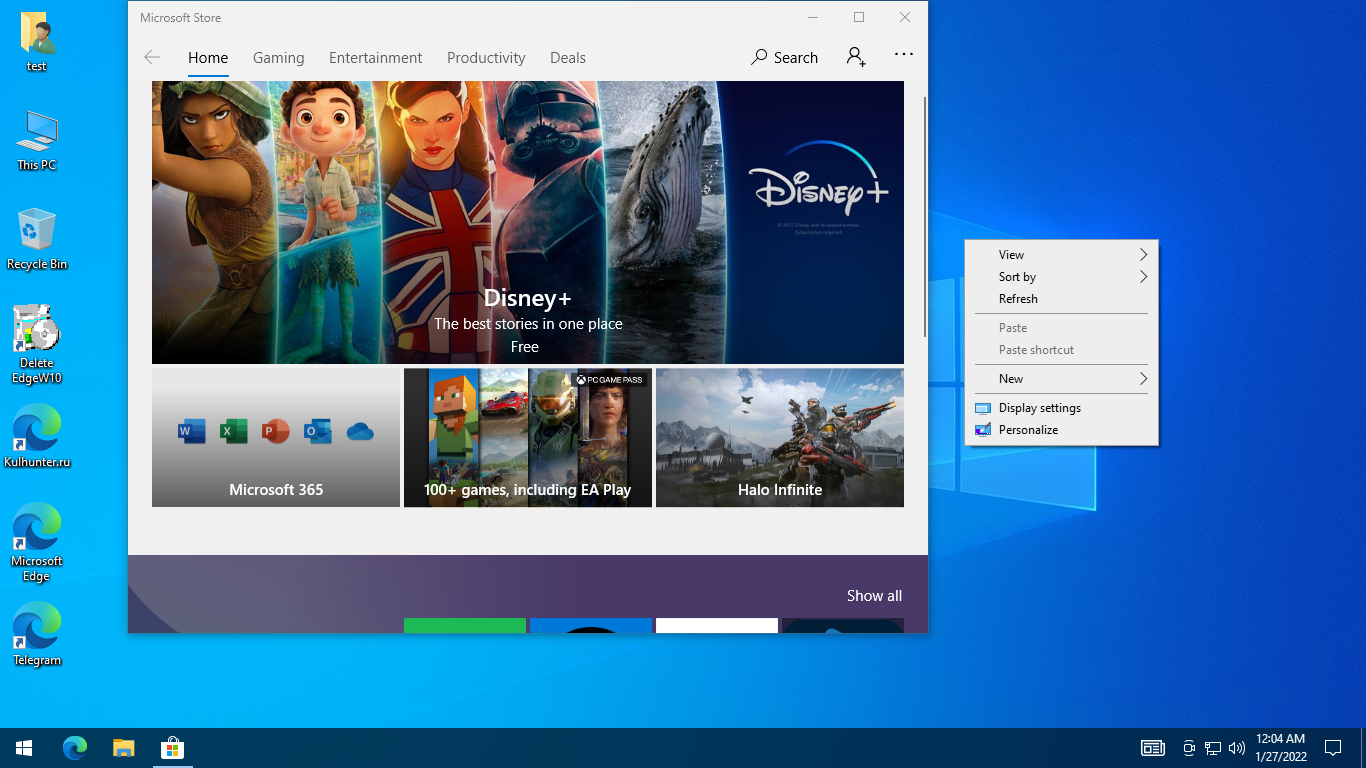Open the account sign-in person icon
This screenshot has width=1366, height=768.
(856, 57)
